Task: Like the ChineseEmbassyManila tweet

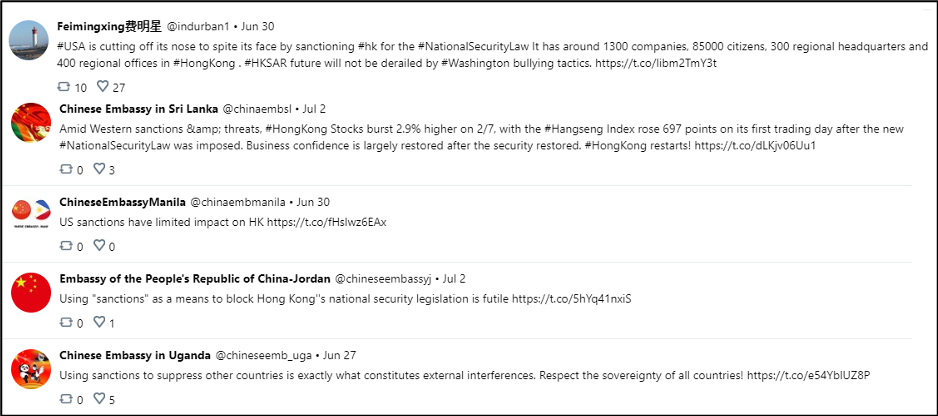Action: (x=99, y=245)
